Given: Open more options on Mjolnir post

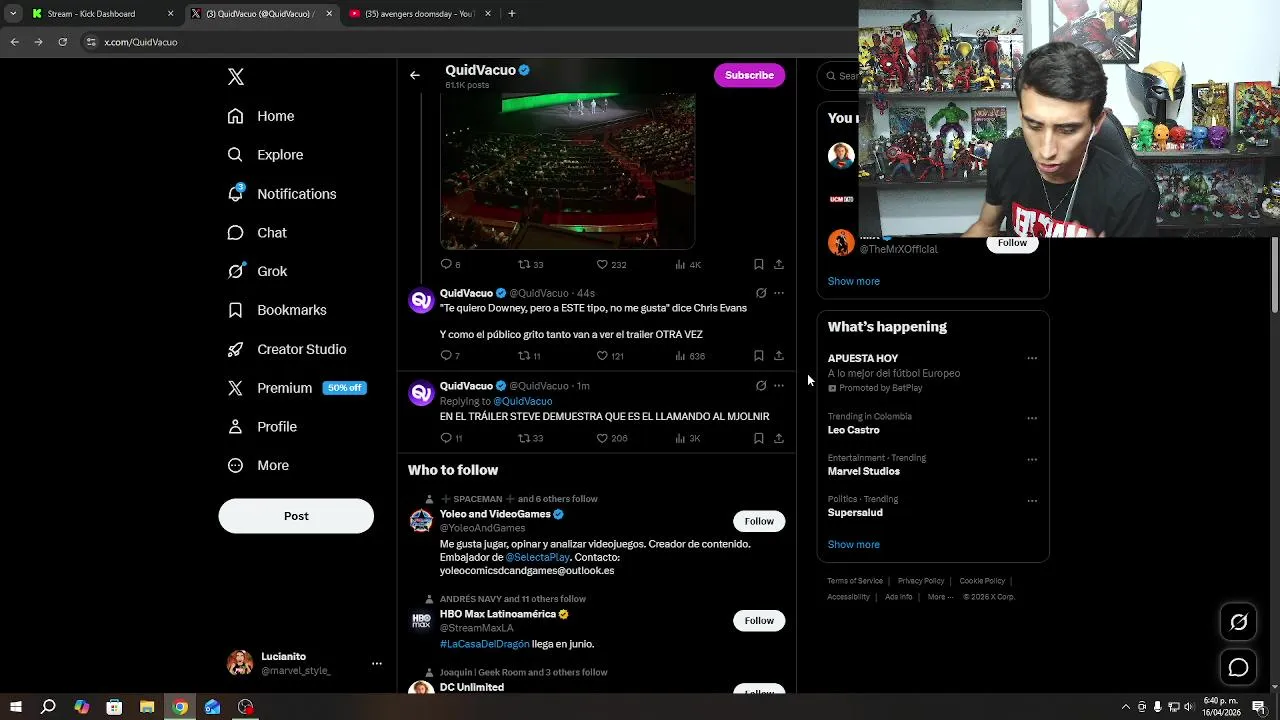Looking at the screenshot, I should click(779, 385).
